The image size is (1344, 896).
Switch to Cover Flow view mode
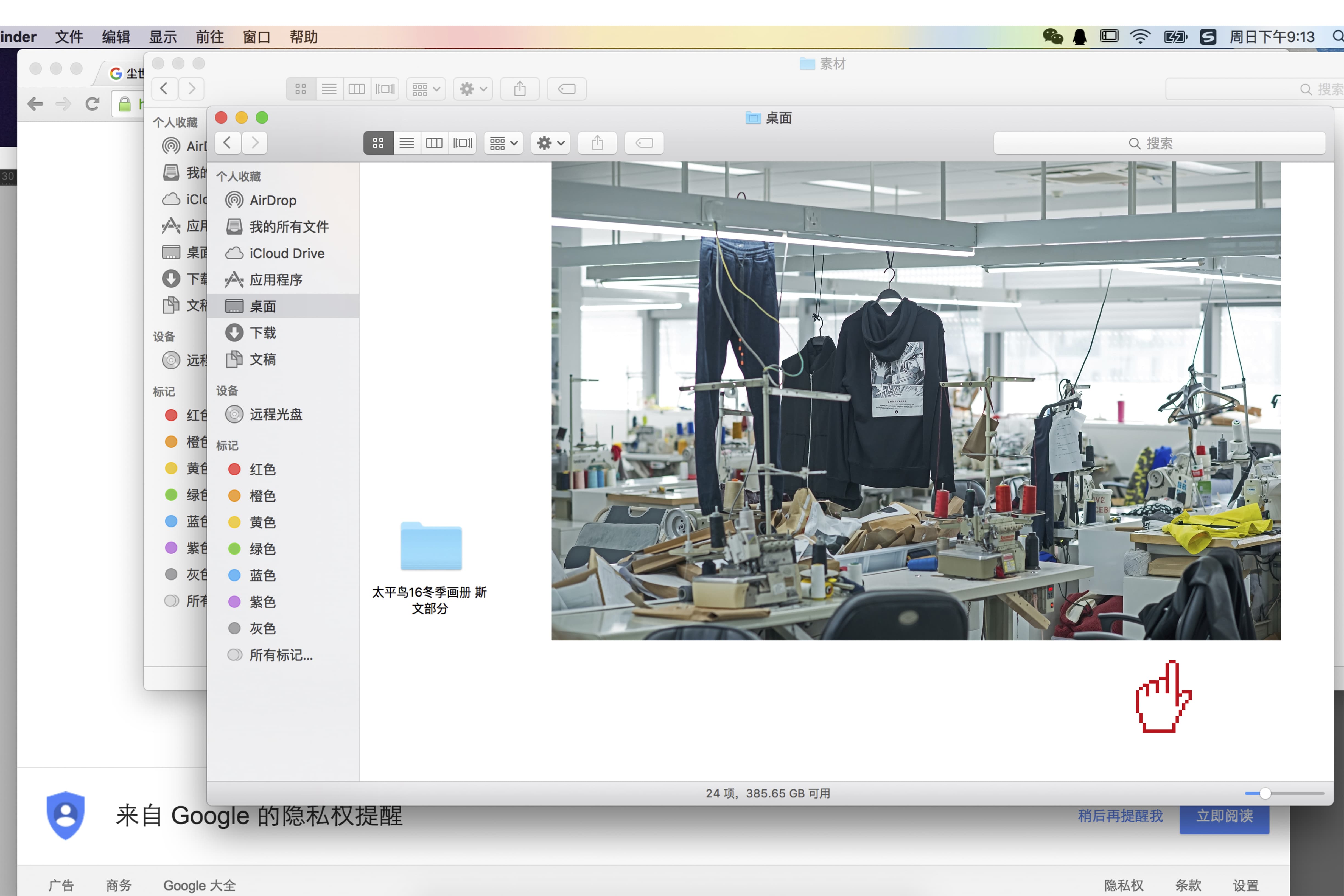pos(462,143)
